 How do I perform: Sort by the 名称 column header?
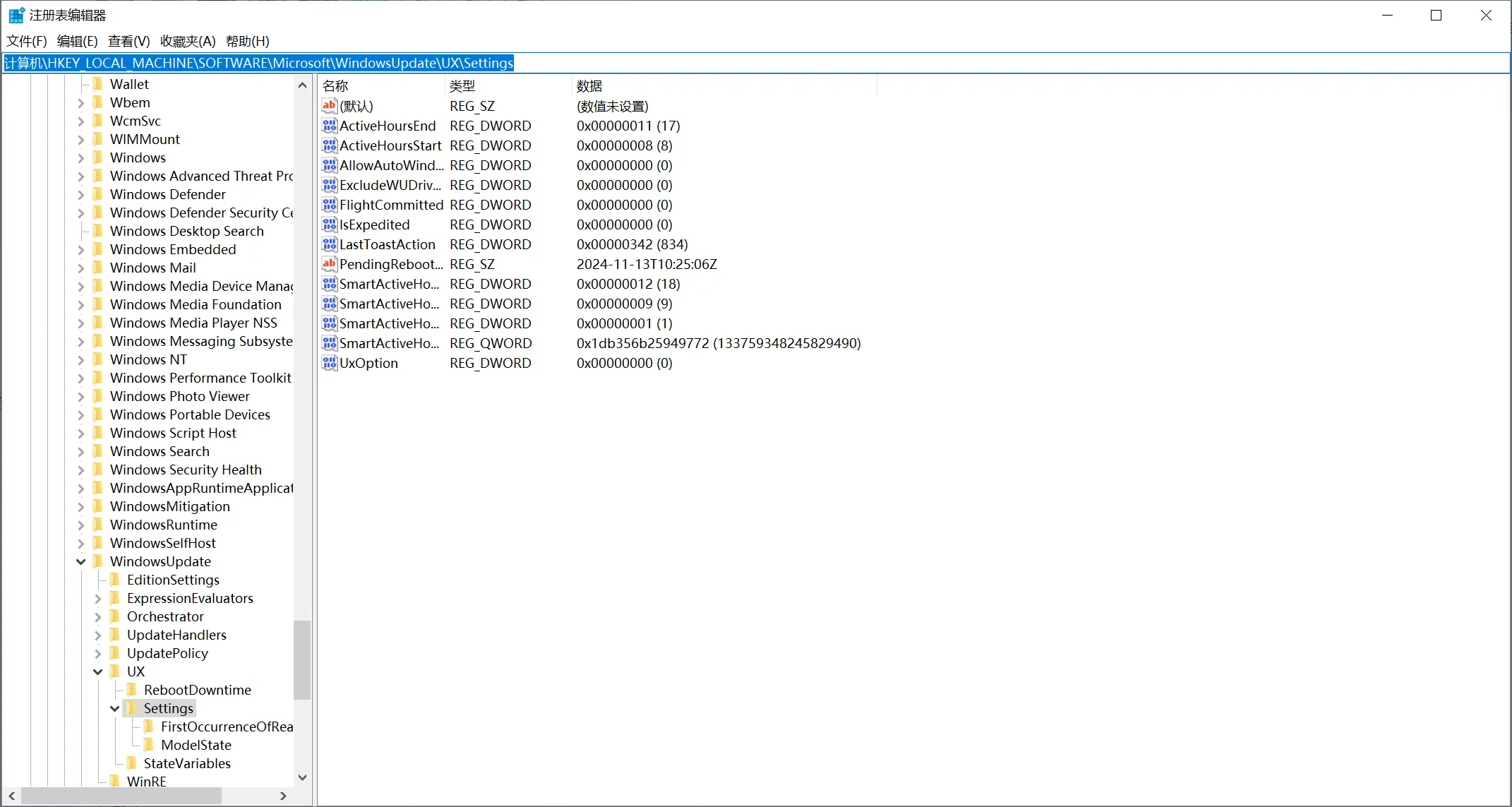click(x=382, y=85)
